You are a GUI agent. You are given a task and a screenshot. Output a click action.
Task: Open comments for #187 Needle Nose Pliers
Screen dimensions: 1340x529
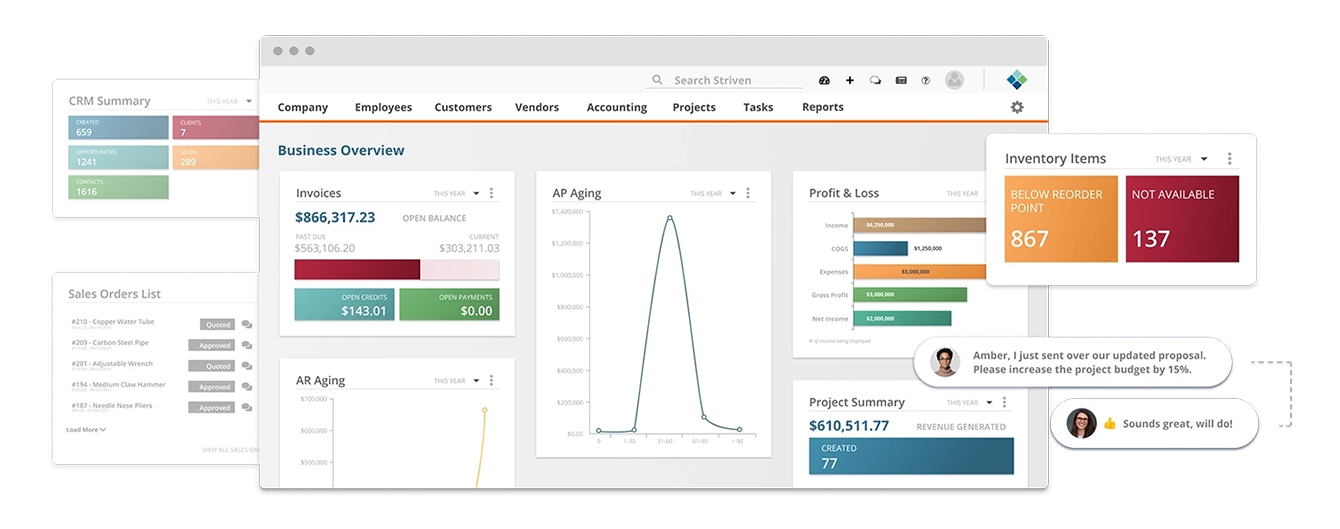(x=247, y=408)
